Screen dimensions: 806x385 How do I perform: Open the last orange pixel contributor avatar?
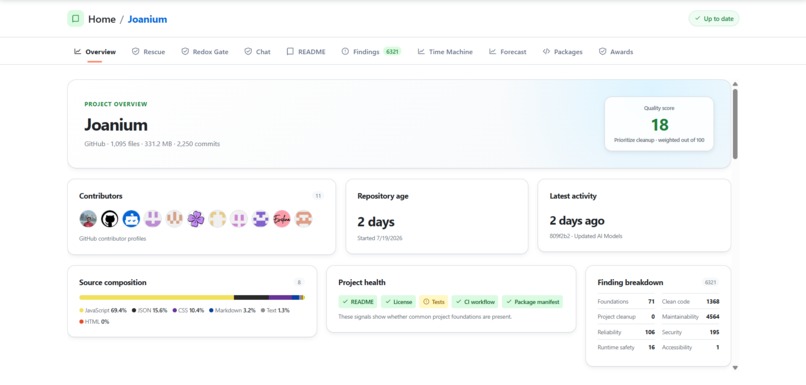(x=303, y=219)
